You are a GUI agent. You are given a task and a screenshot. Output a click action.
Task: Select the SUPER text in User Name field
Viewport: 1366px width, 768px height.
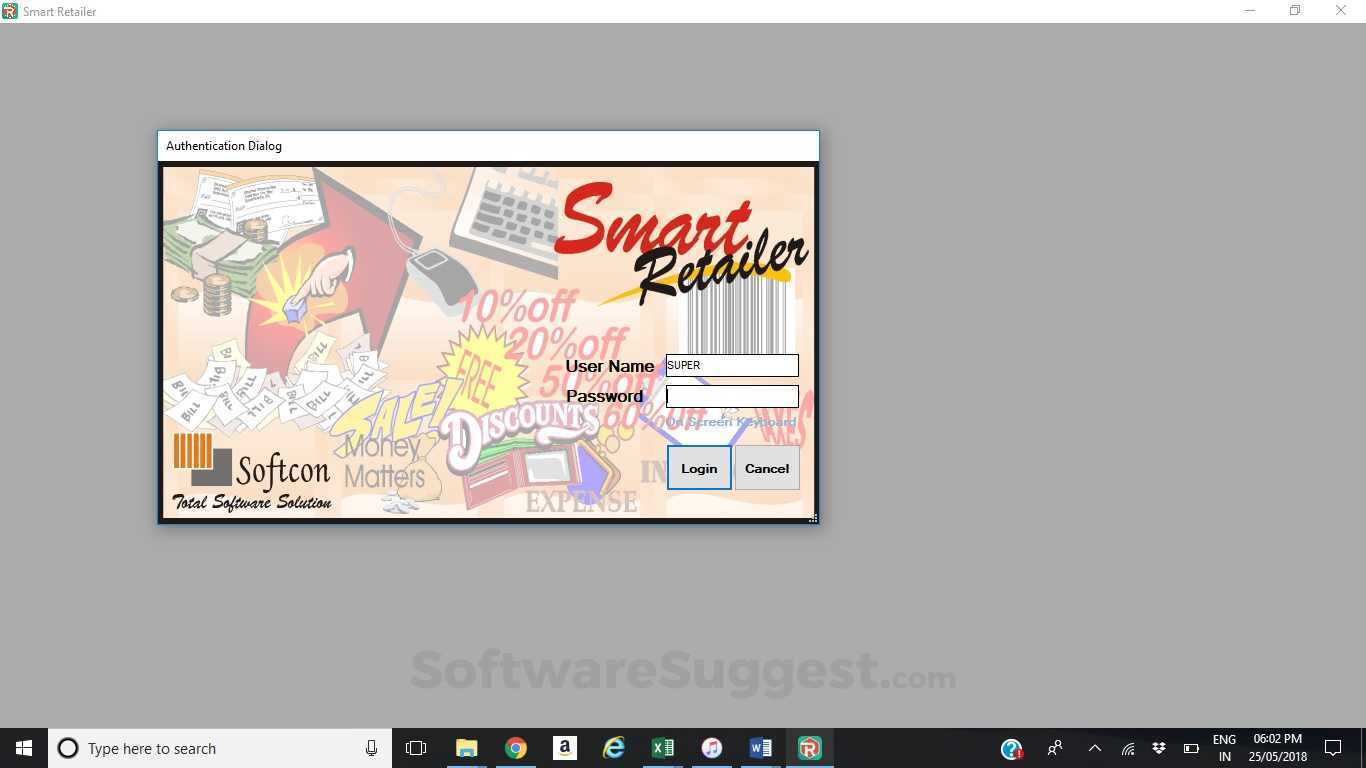click(684, 365)
